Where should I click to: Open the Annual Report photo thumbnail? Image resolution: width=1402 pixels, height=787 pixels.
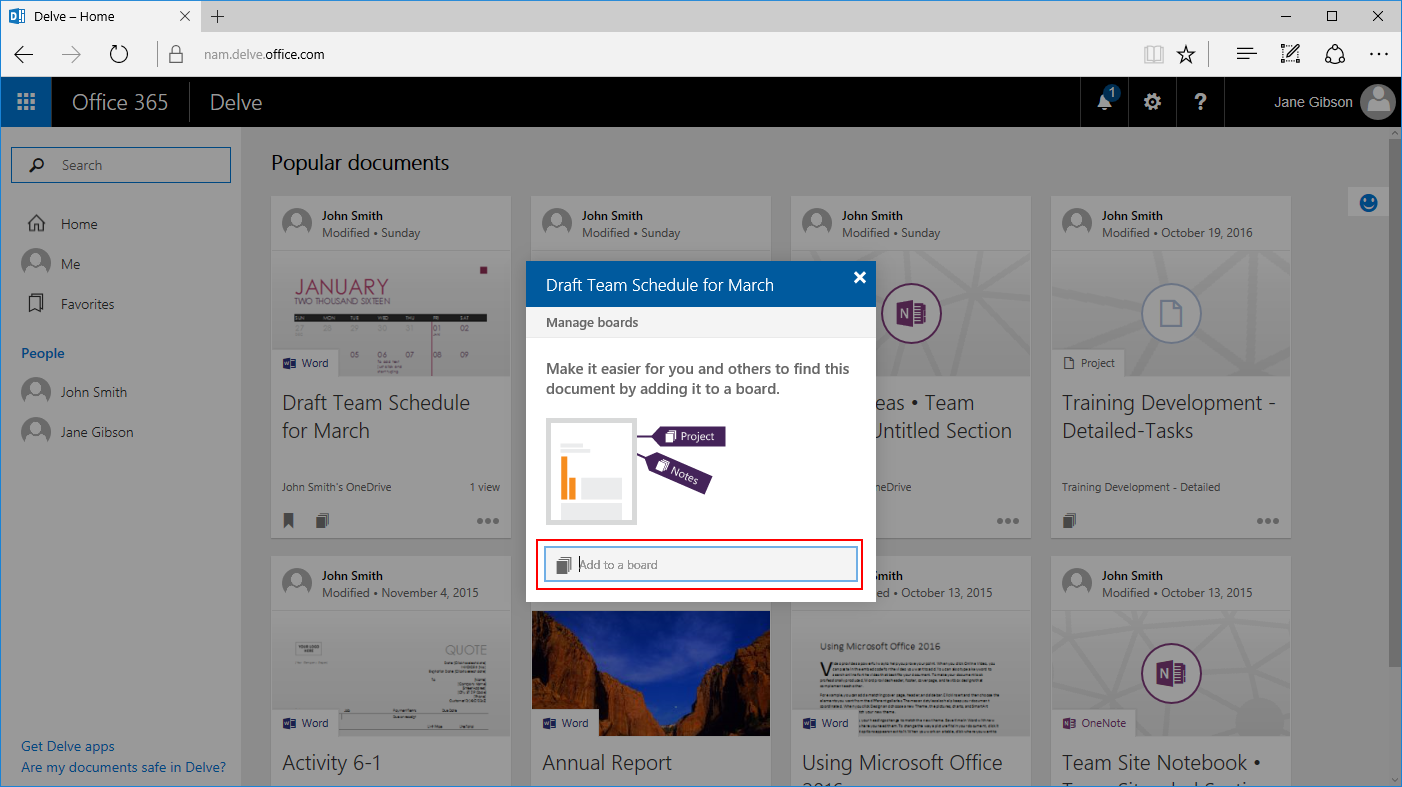point(651,673)
